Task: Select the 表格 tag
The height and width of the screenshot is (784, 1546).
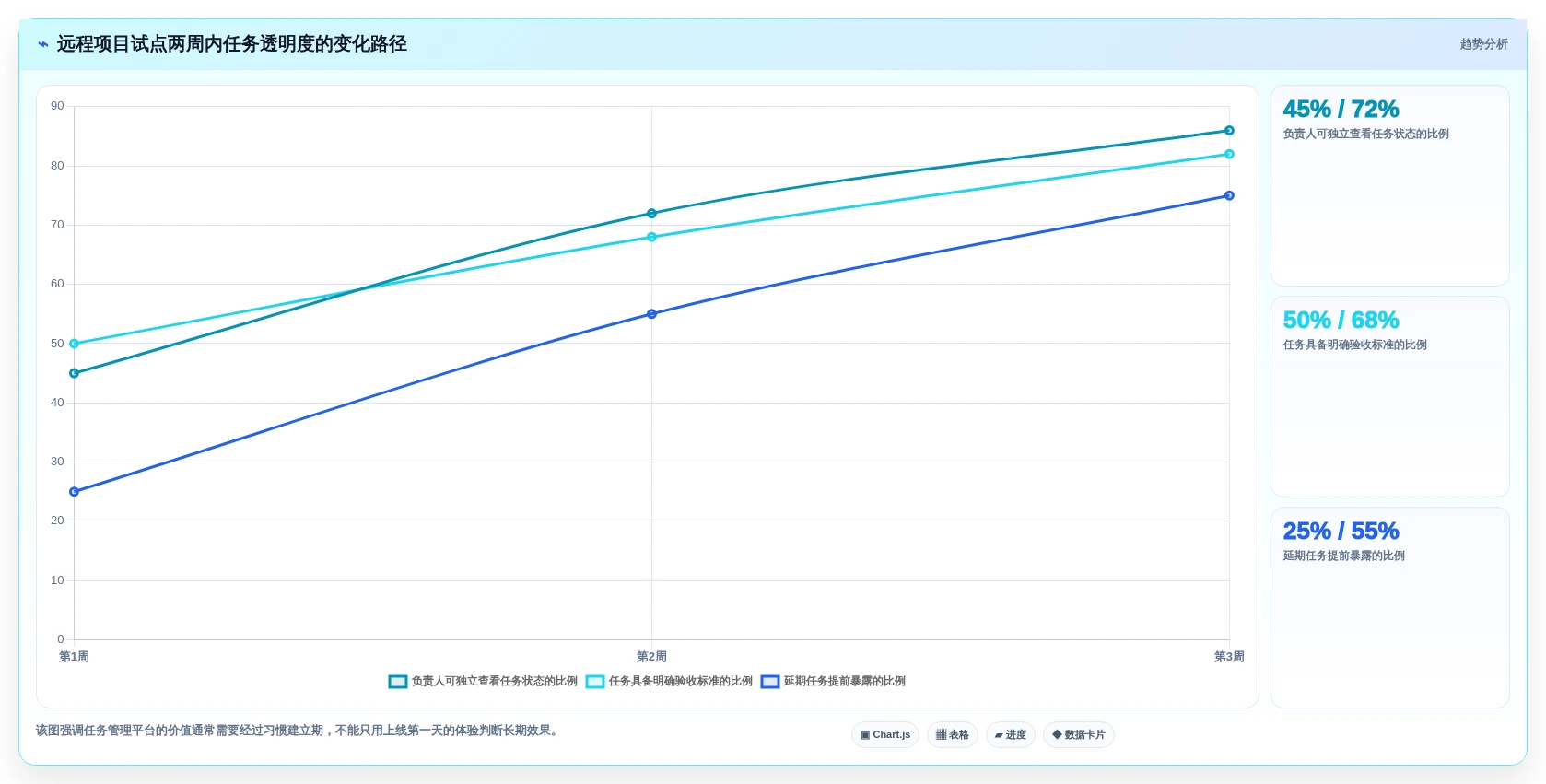Action: coord(953,735)
